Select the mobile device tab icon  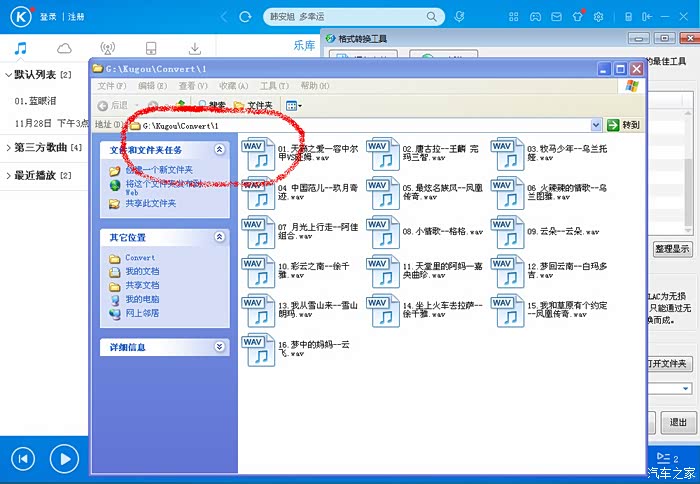click(151, 48)
